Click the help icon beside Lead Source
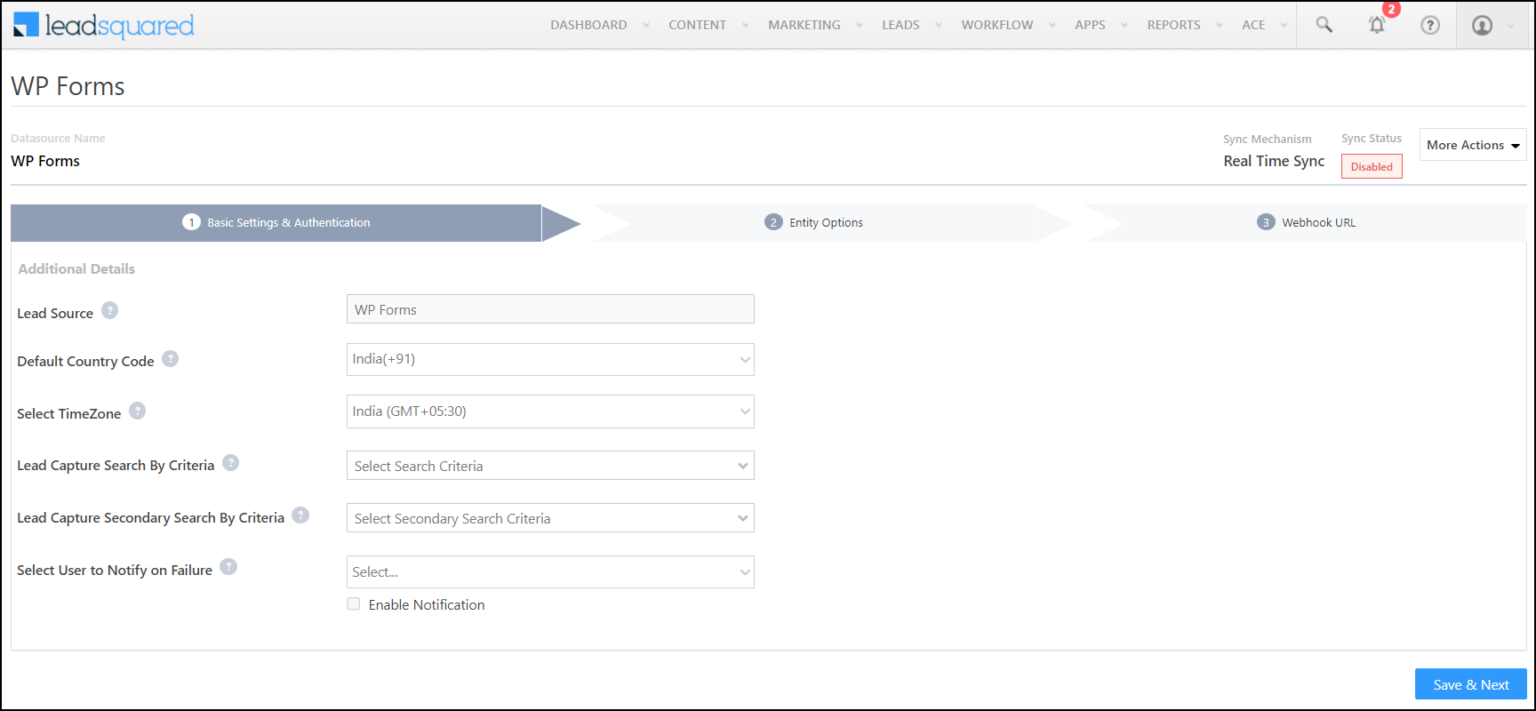 click(x=110, y=311)
